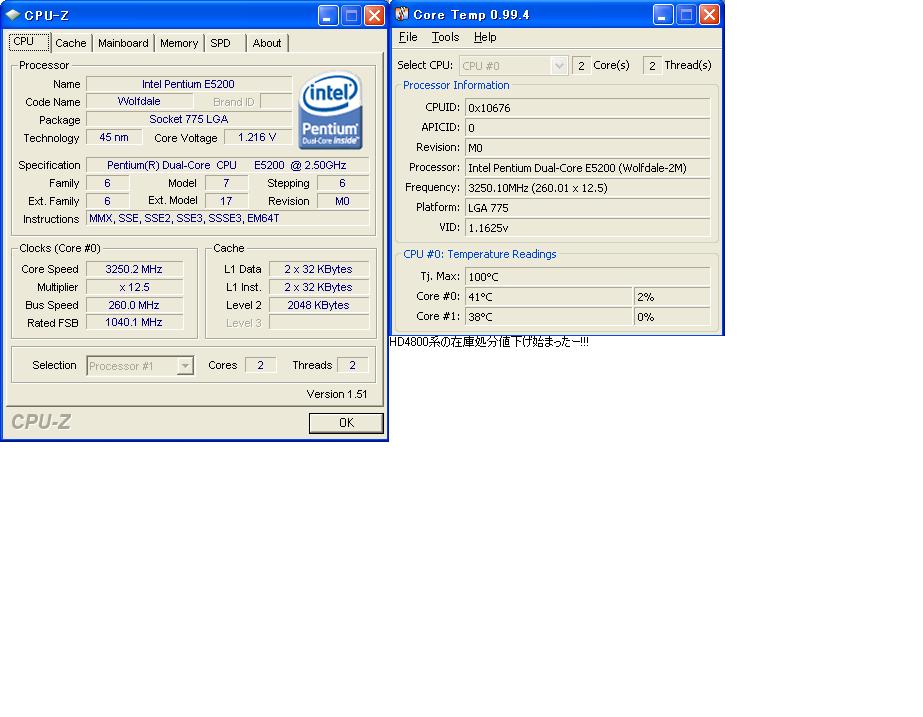Click the Intel Pentium logo badge
Image resolution: width=923 pixels, height=717 pixels.
pyautogui.click(x=330, y=110)
